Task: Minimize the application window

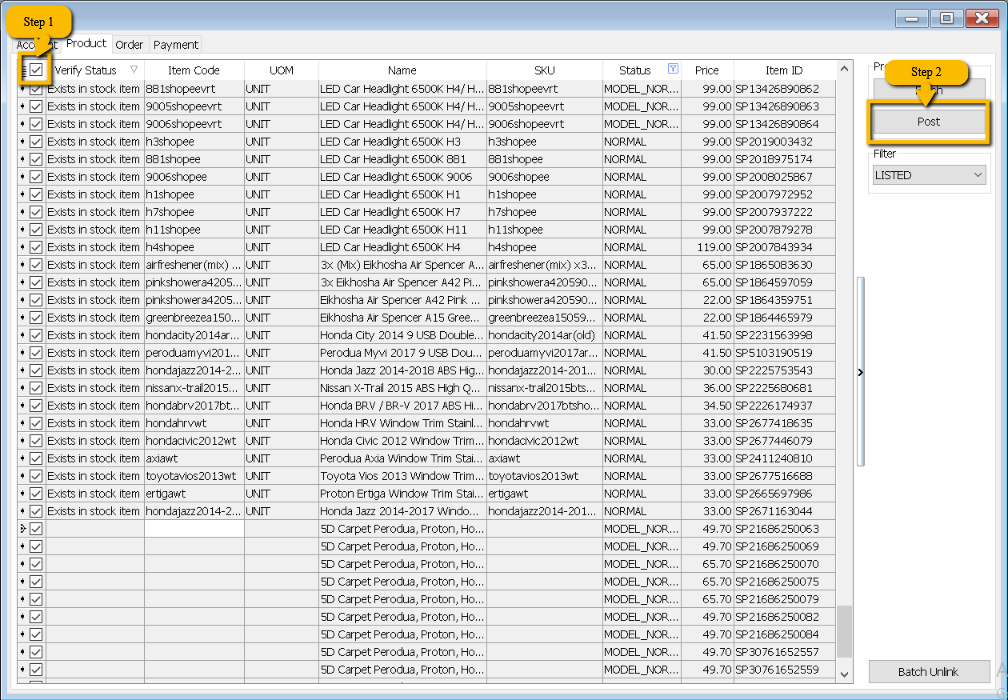Action: 911,18
